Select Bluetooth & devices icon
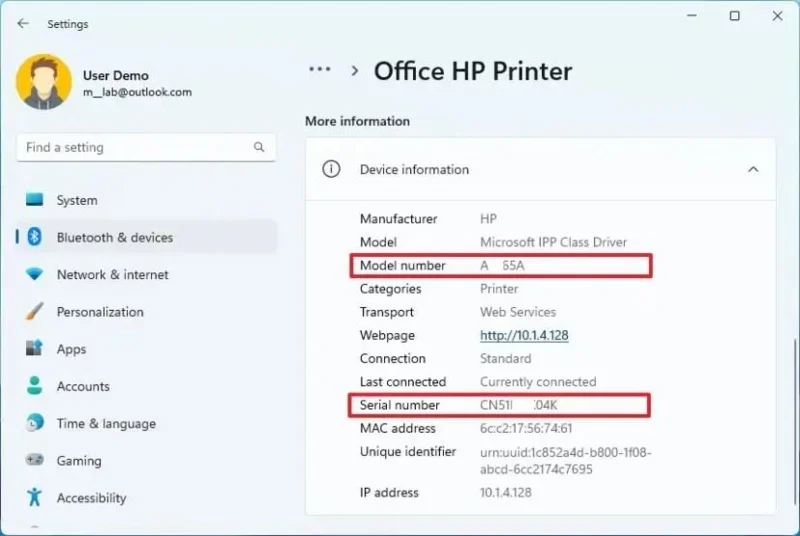The height and width of the screenshot is (536, 800). tap(35, 237)
